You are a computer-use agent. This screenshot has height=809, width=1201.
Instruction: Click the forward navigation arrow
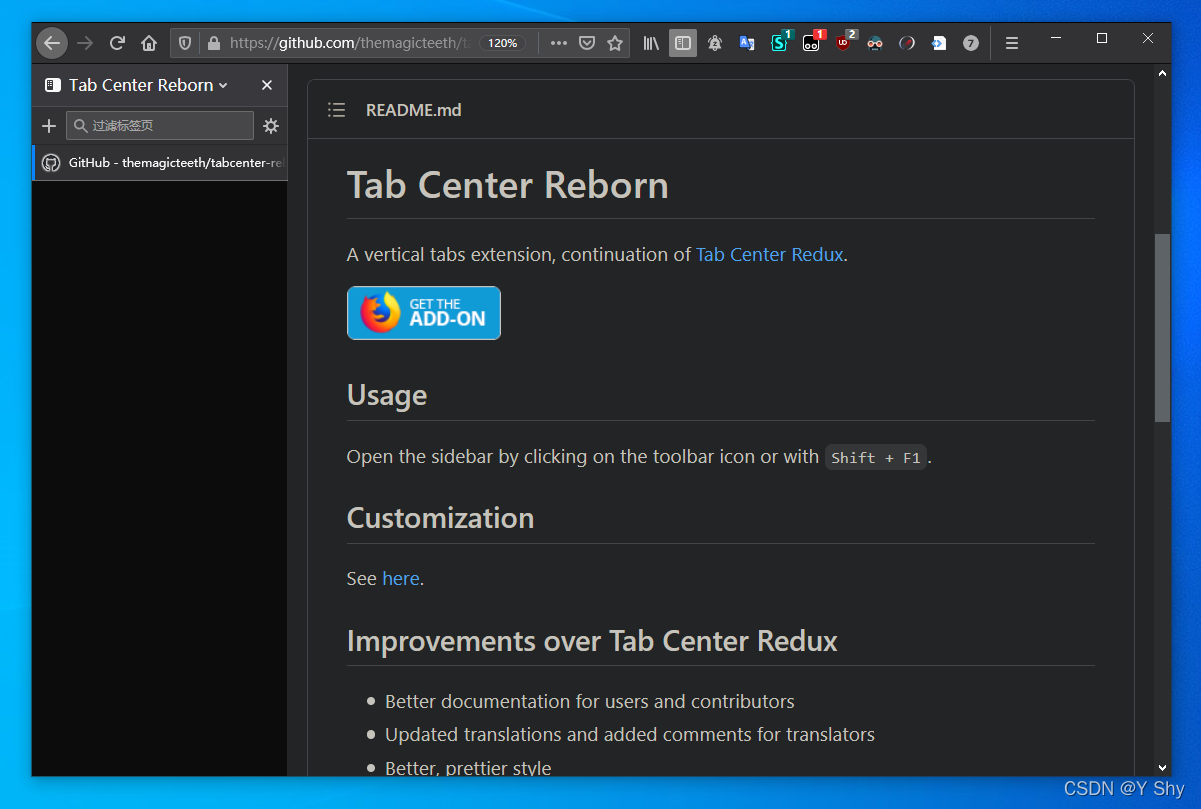(x=85, y=43)
